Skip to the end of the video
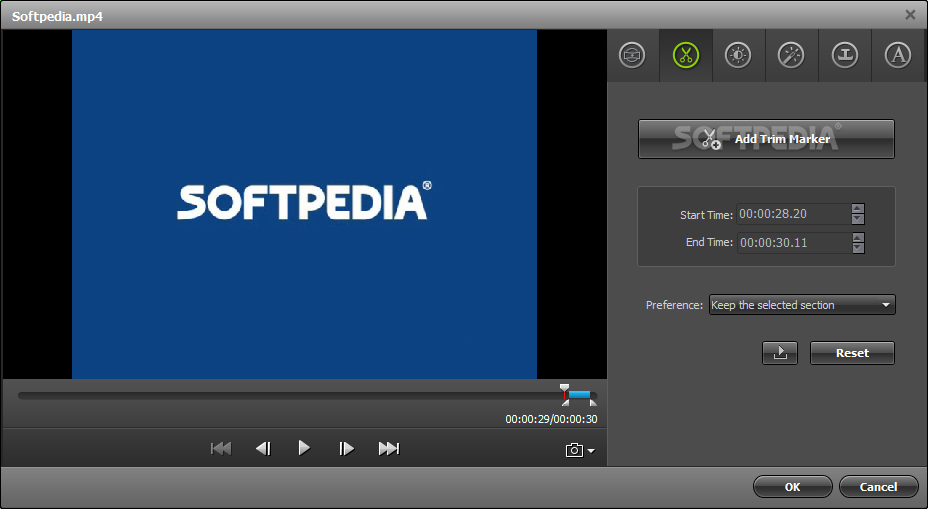 pos(389,449)
